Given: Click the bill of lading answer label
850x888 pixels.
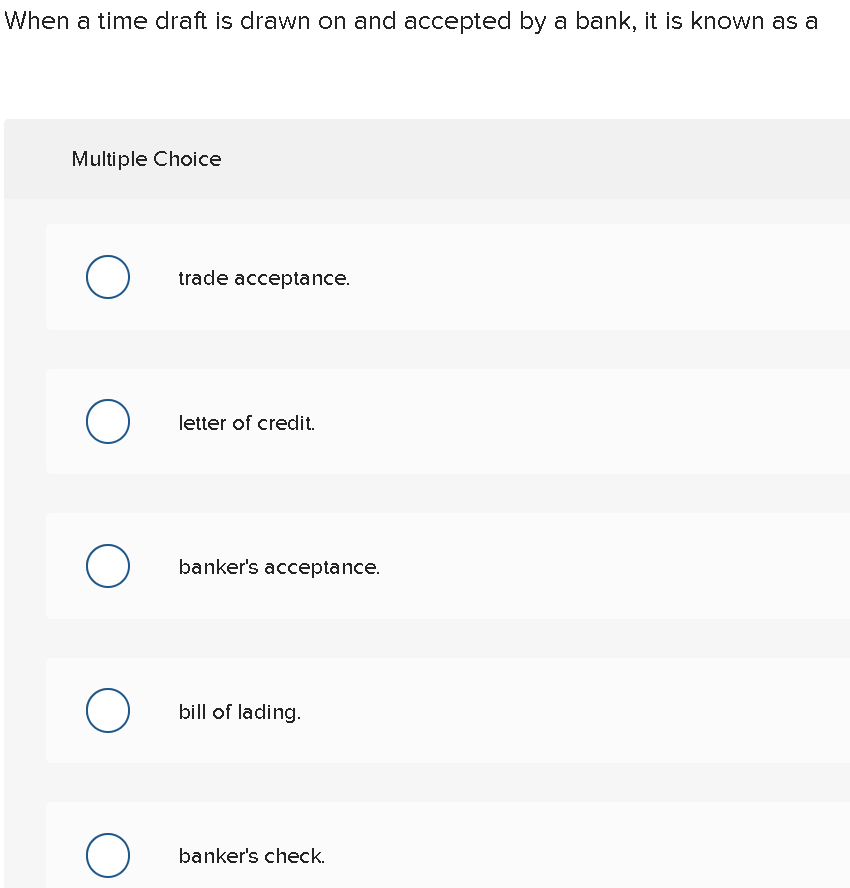Looking at the screenshot, I should pyautogui.click(x=239, y=712).
